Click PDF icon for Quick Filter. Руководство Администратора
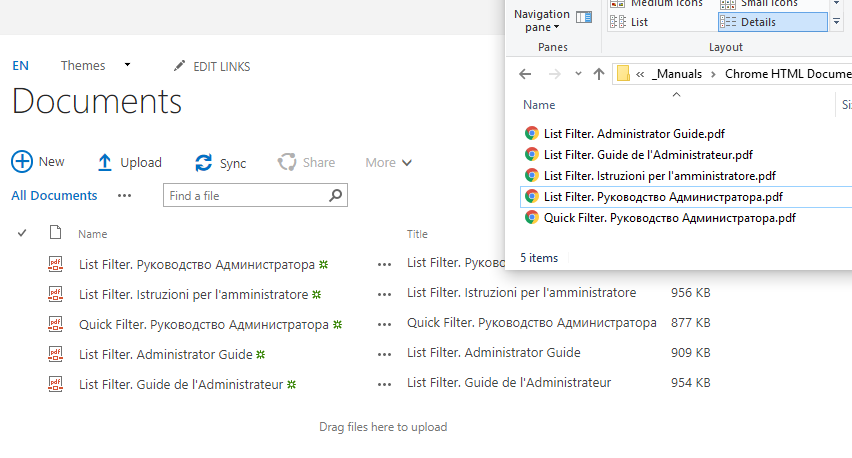Screen dimensions: 852x458 (55, 324)
